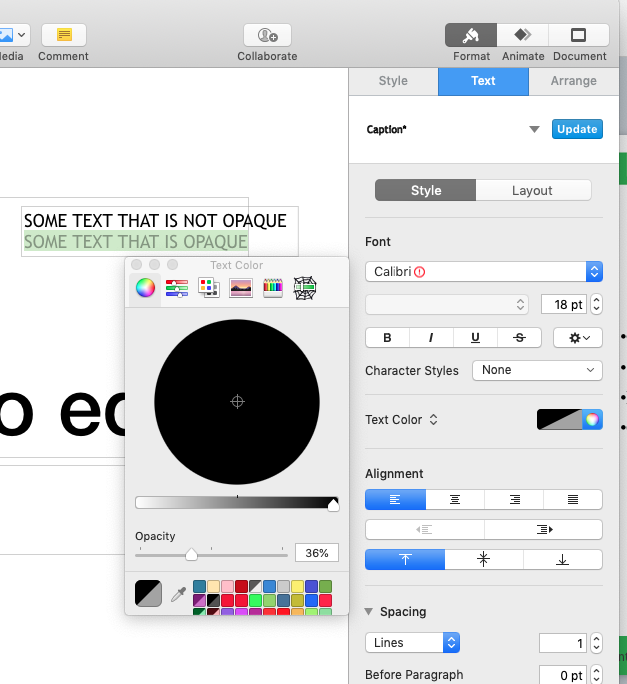Click the line spacing value field

tap(562, 643)
